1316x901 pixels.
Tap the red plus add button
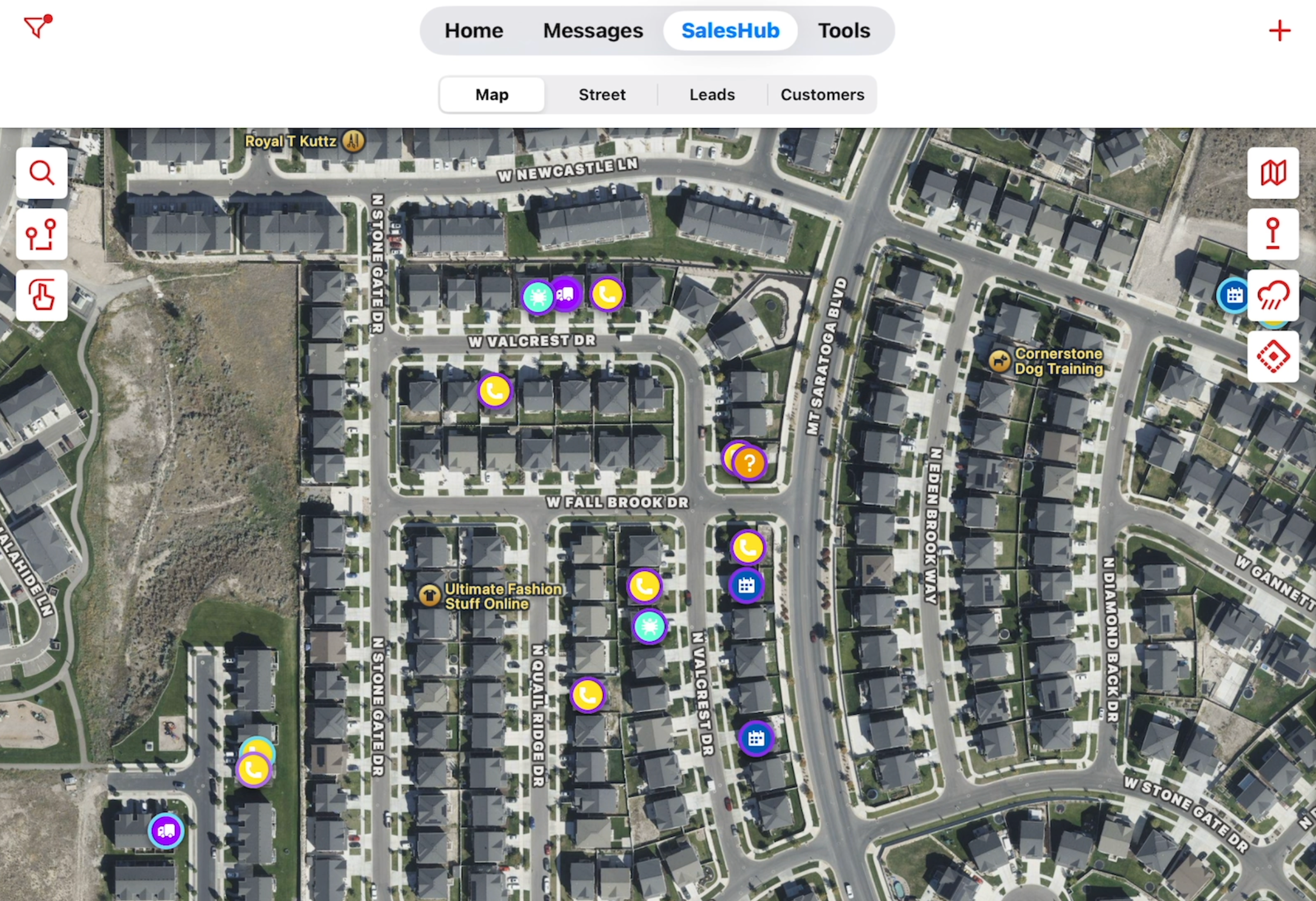coord(1279,31)
